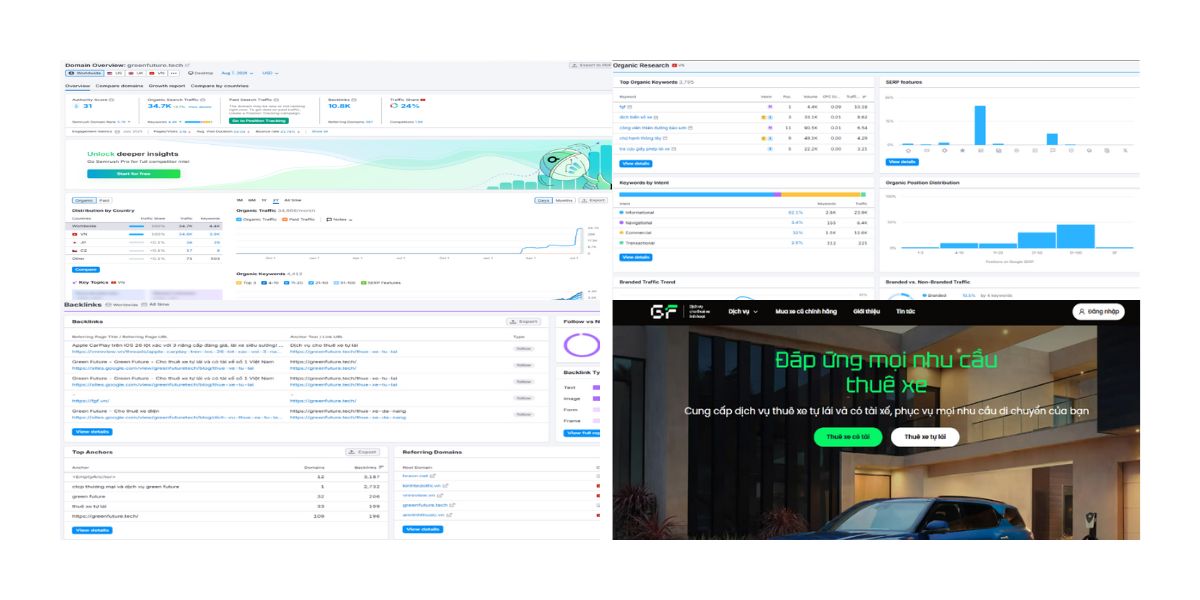Click Export button in Backlinks table
1200x600 pixels.
pos(524,321)
